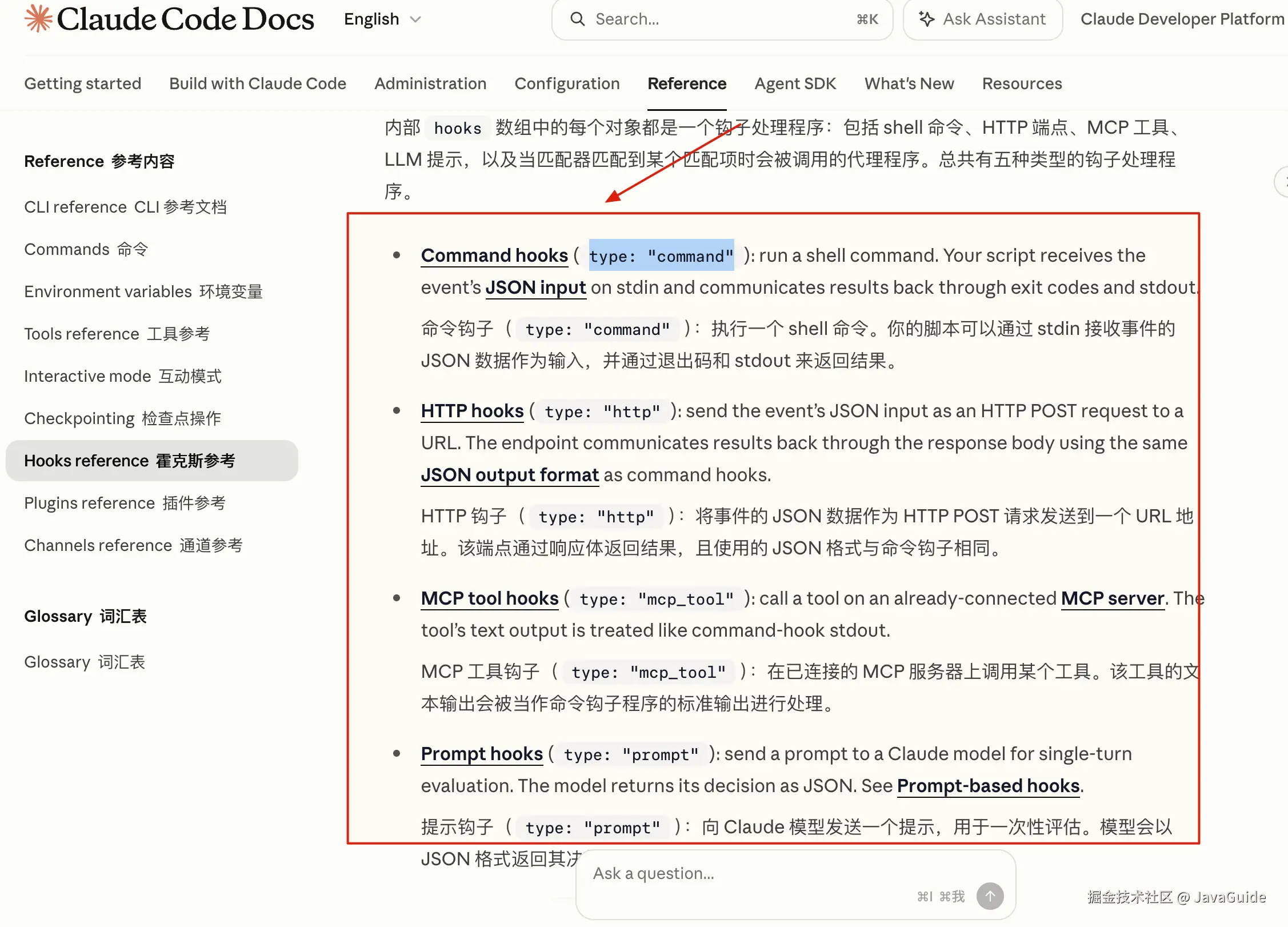Switch to the Administration tab
This screenshot has height=927, width=1288.
pos(430,83)
